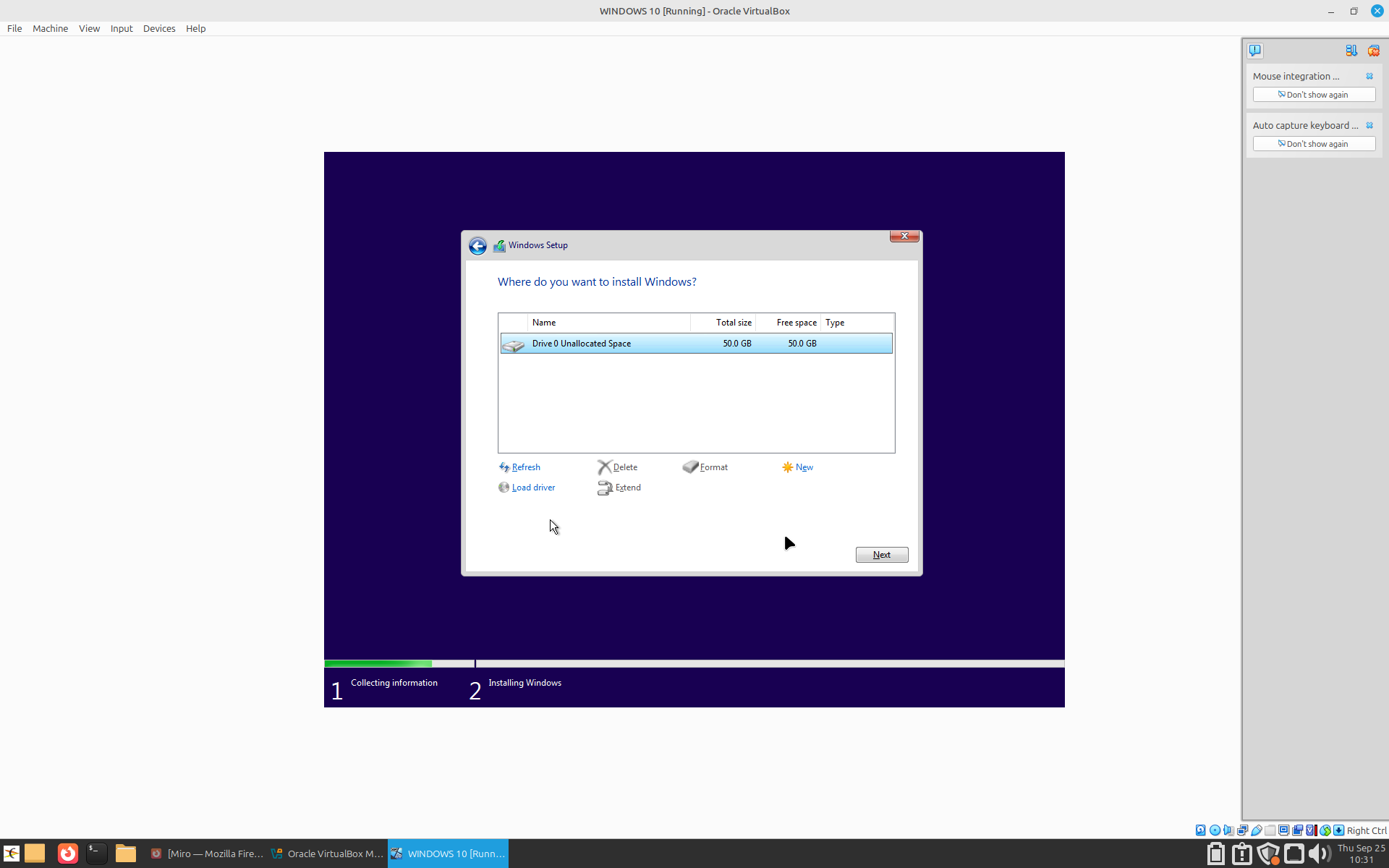
Task: Click the notification center icon in side panel
Action: [x=1255, y=51]
